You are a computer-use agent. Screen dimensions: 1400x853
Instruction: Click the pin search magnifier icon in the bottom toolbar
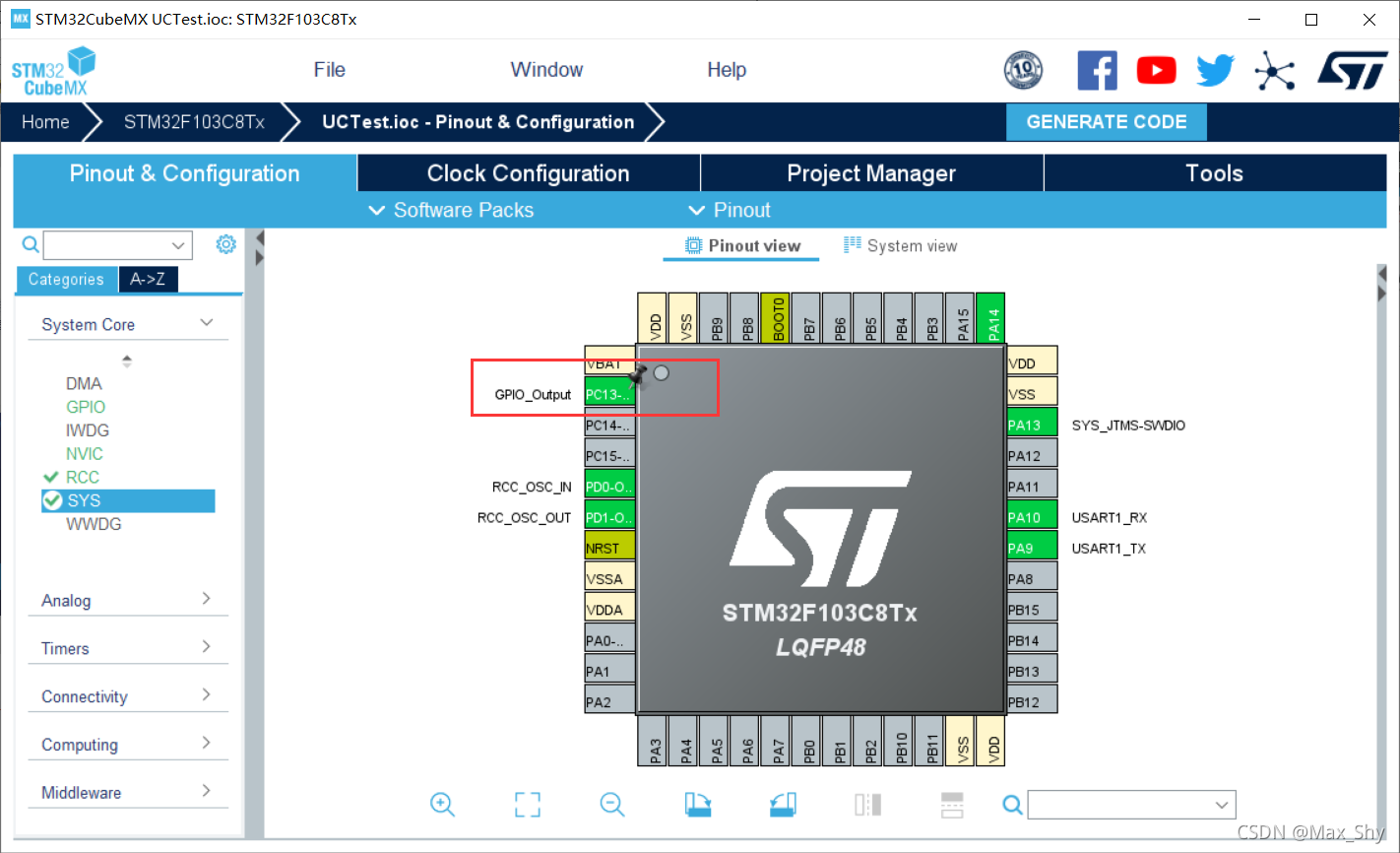[1012, 805]
